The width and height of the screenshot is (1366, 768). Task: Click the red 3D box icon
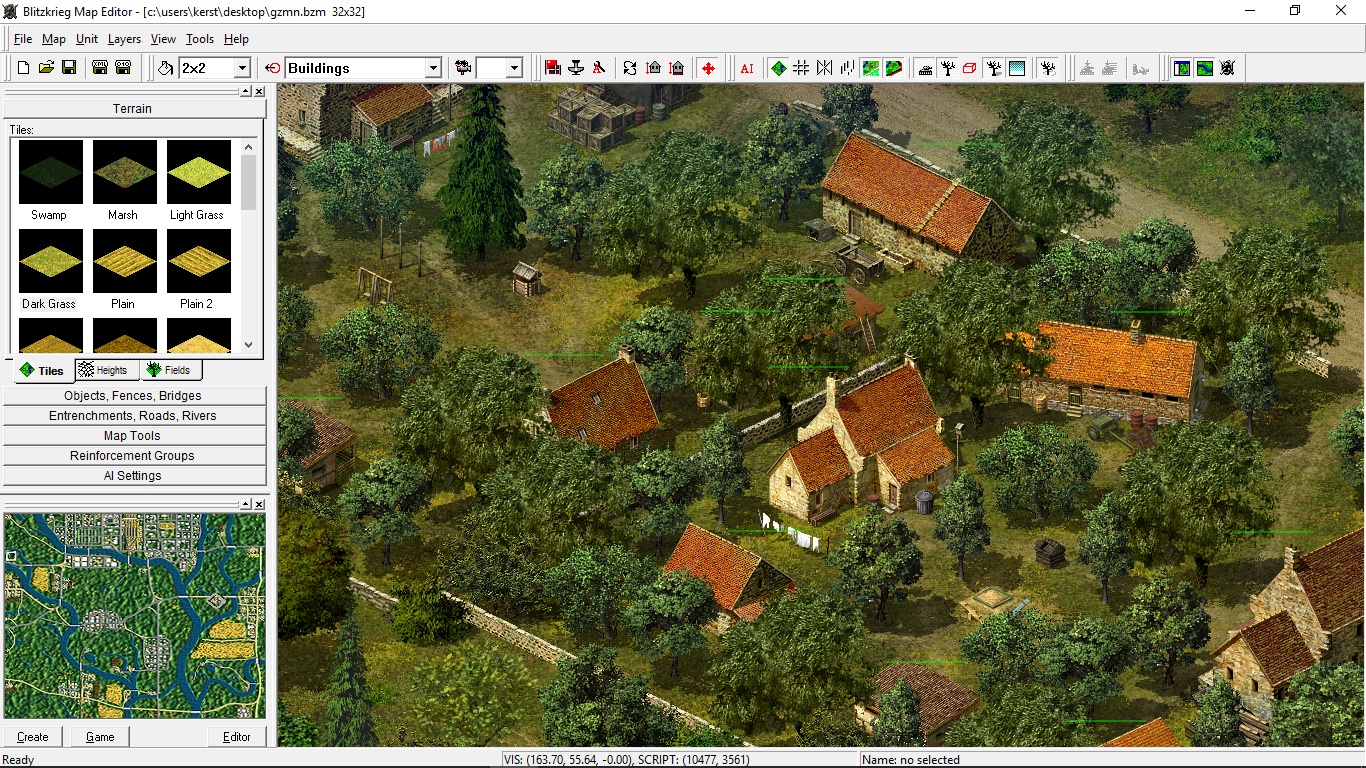pyautogui.click(x=970, y=68)
